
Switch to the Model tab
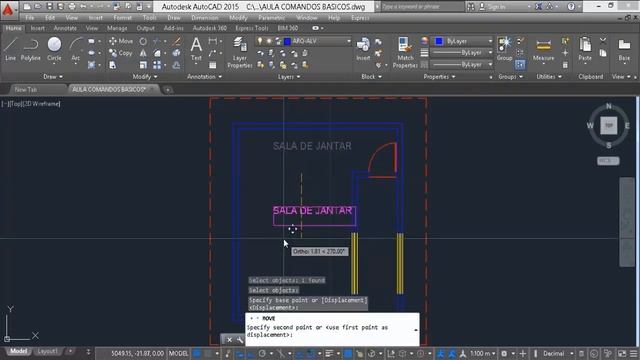[18, 351]
